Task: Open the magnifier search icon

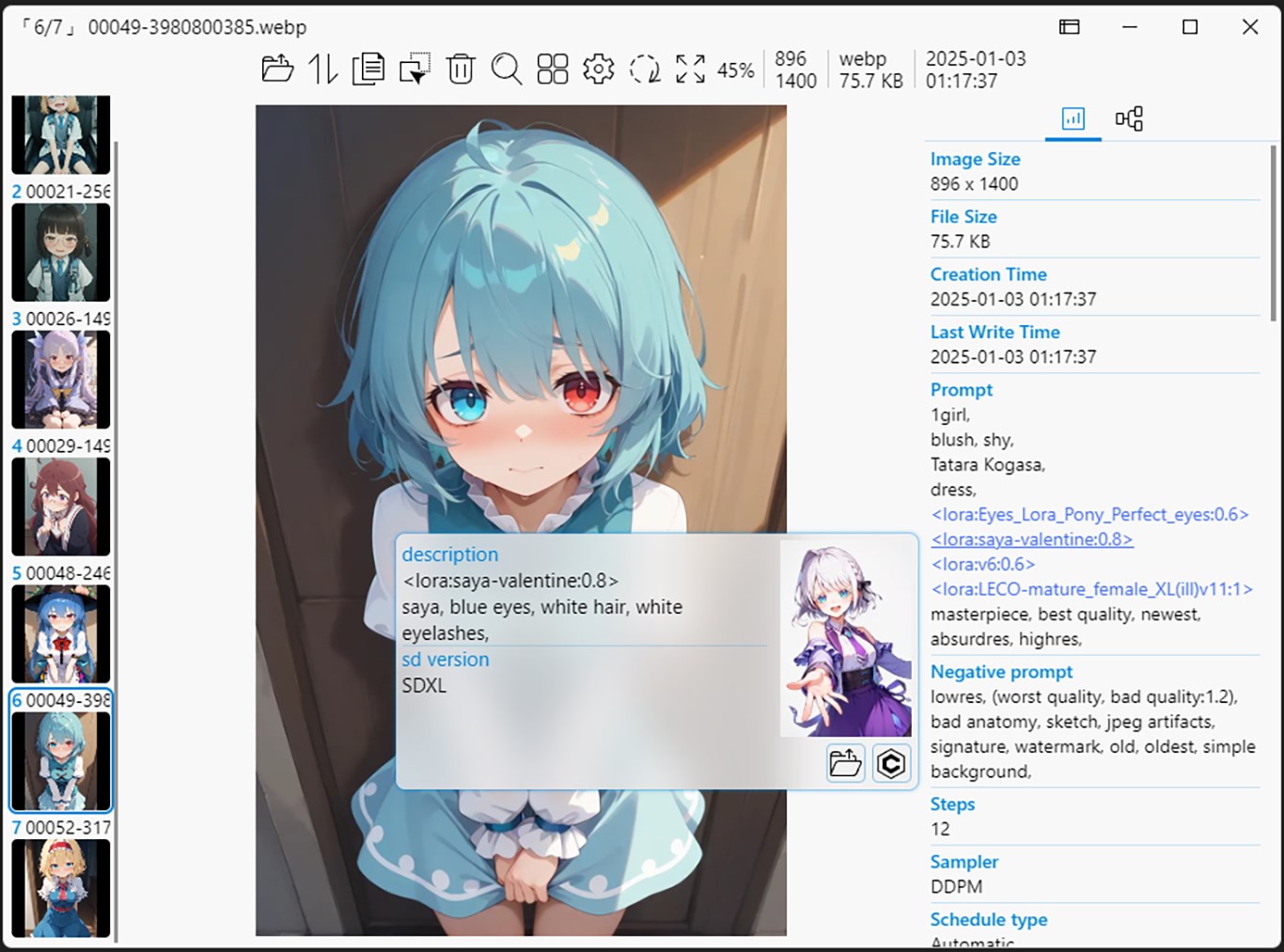Action: point(507,69)
